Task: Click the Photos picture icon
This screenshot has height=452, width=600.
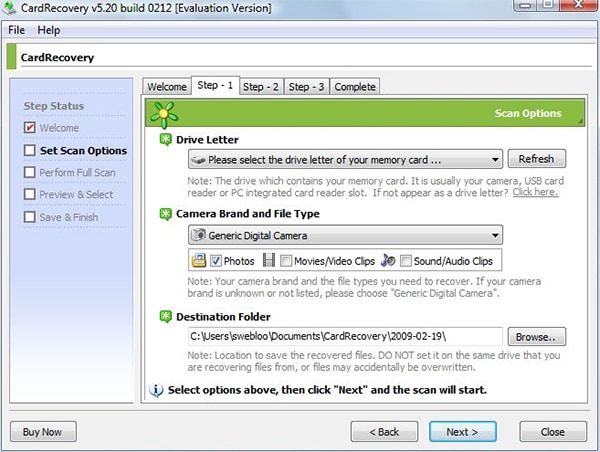Action: (x=199, y=261)
